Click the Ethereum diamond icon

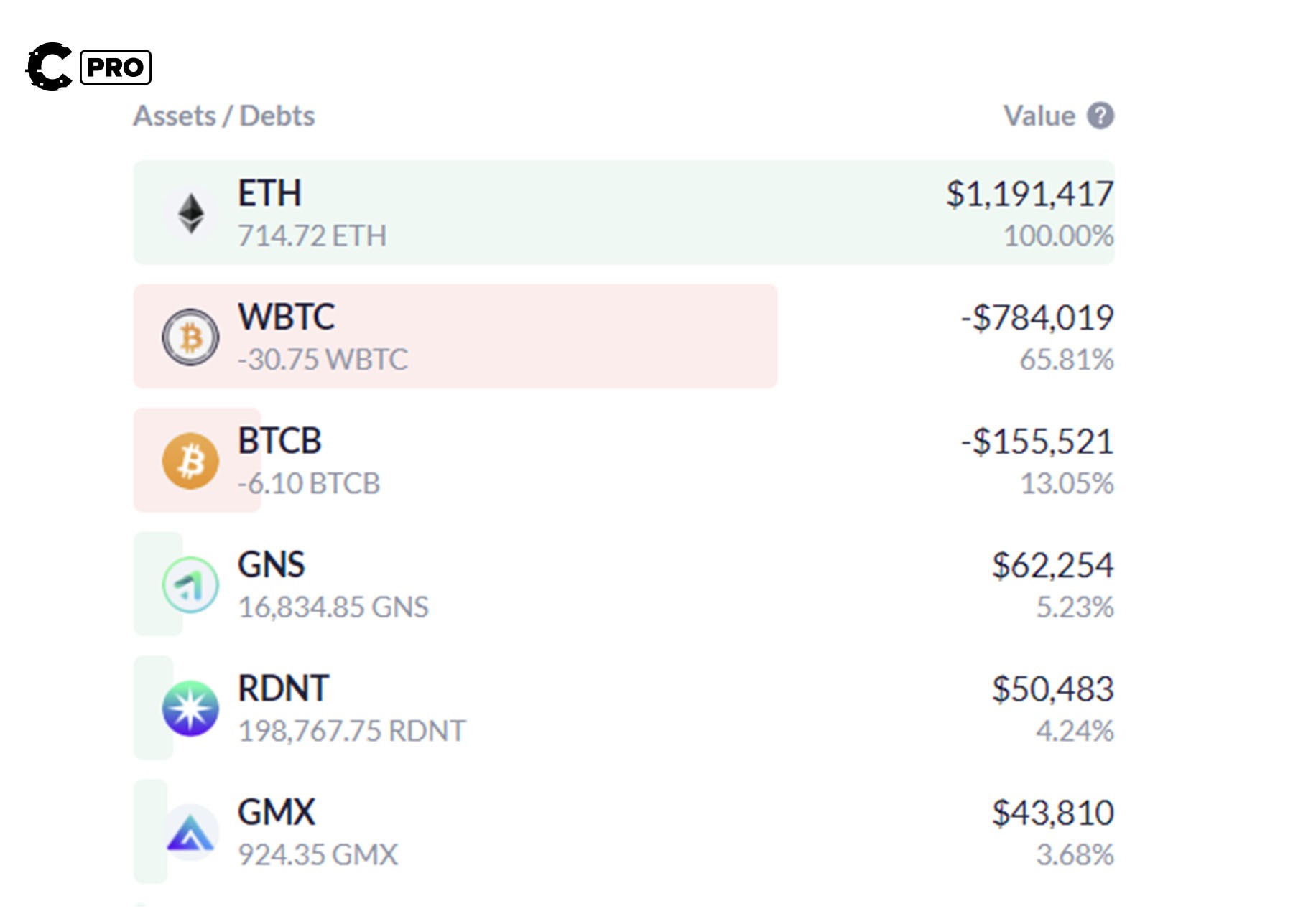click(190, 213)
